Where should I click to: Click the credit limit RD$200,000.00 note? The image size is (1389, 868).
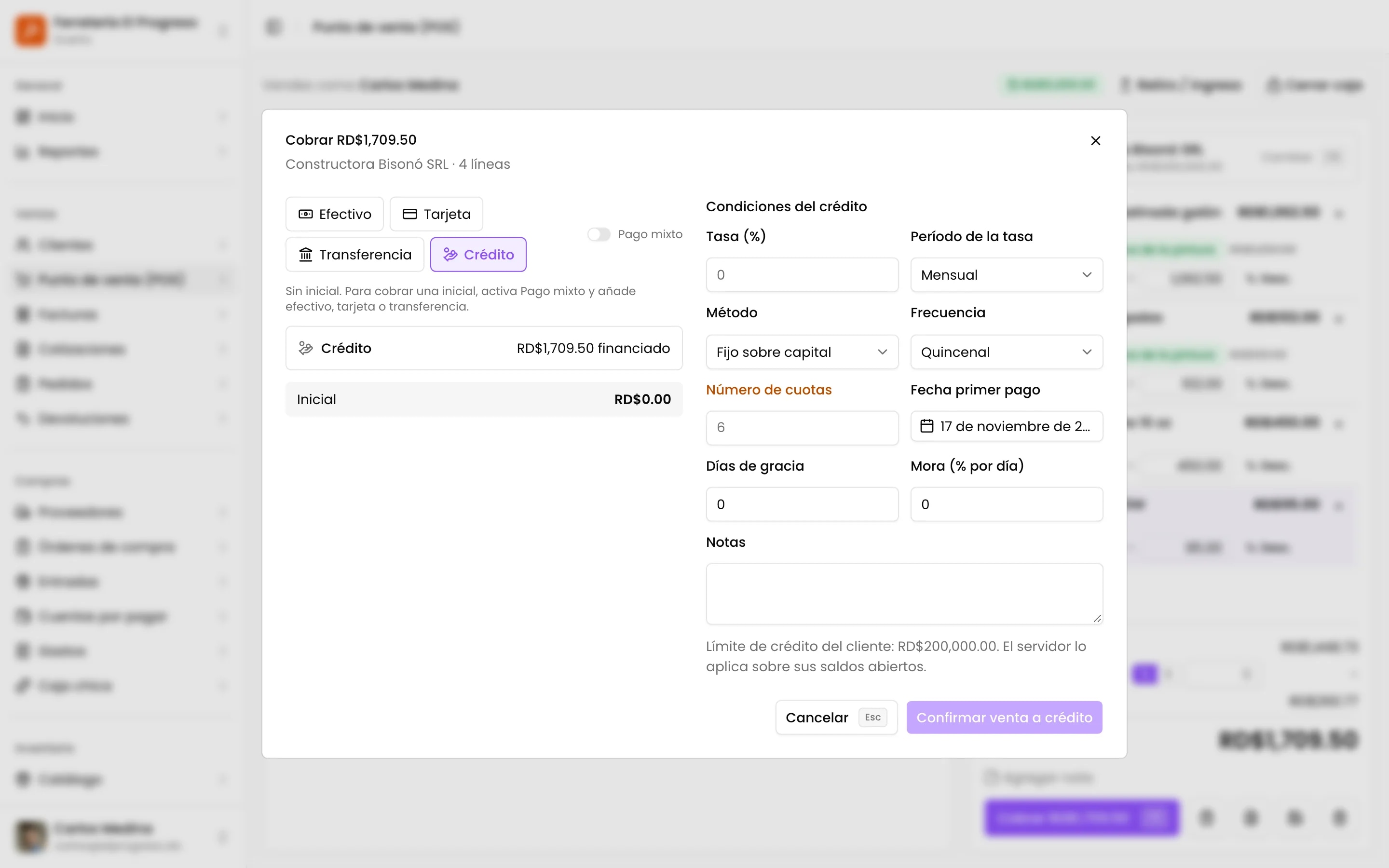point(896,657)
